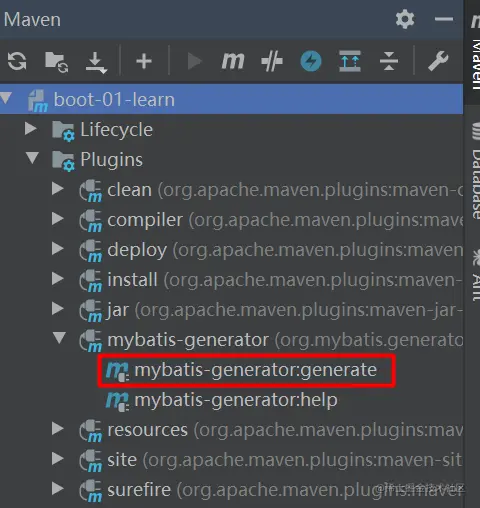Expand the clean plugin
480x508 pixels.
pyautogui.click(x=58, y=188)
